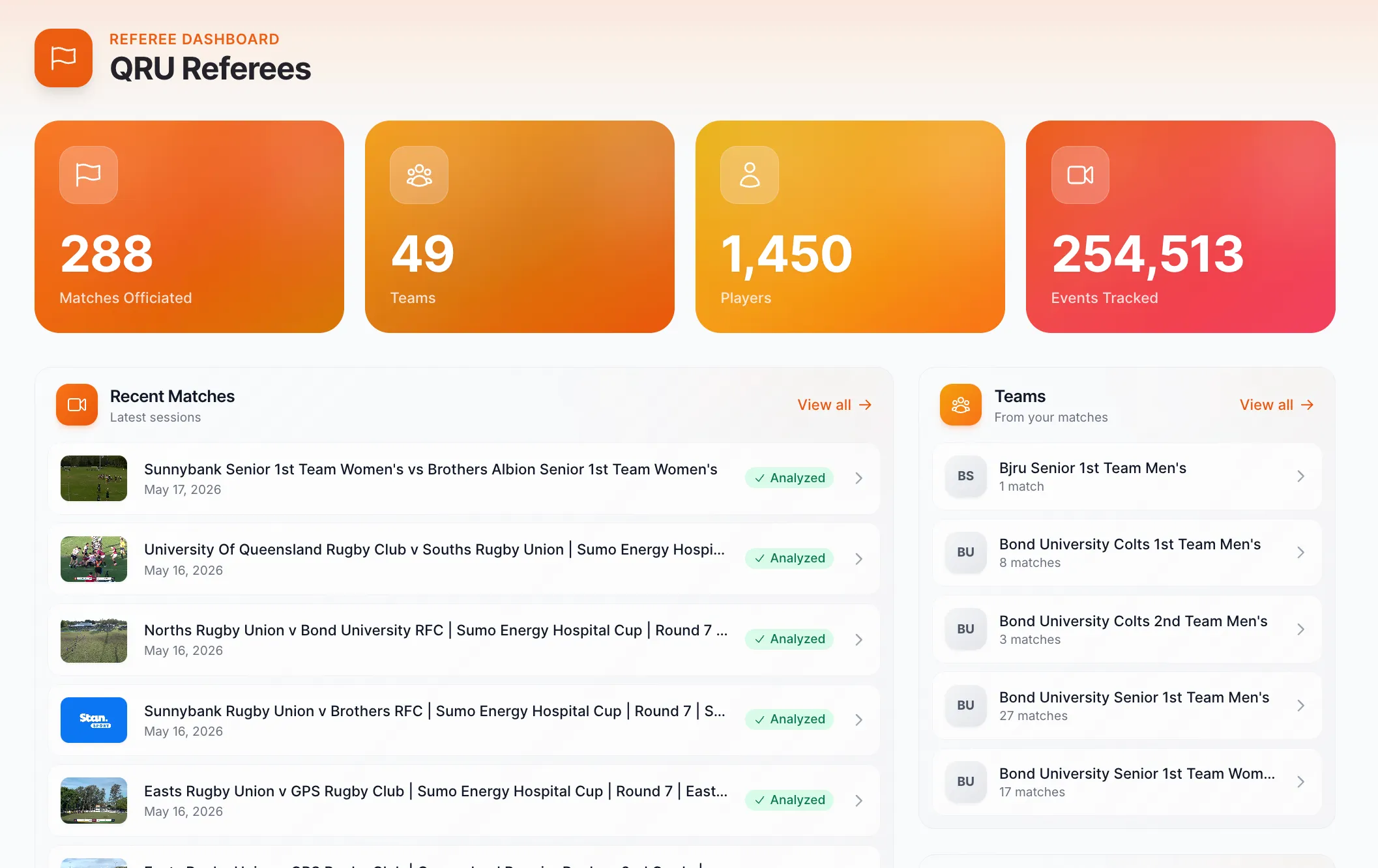
Task: Open the Norths v Bond University match thumbnail
Action: point(94,639)
